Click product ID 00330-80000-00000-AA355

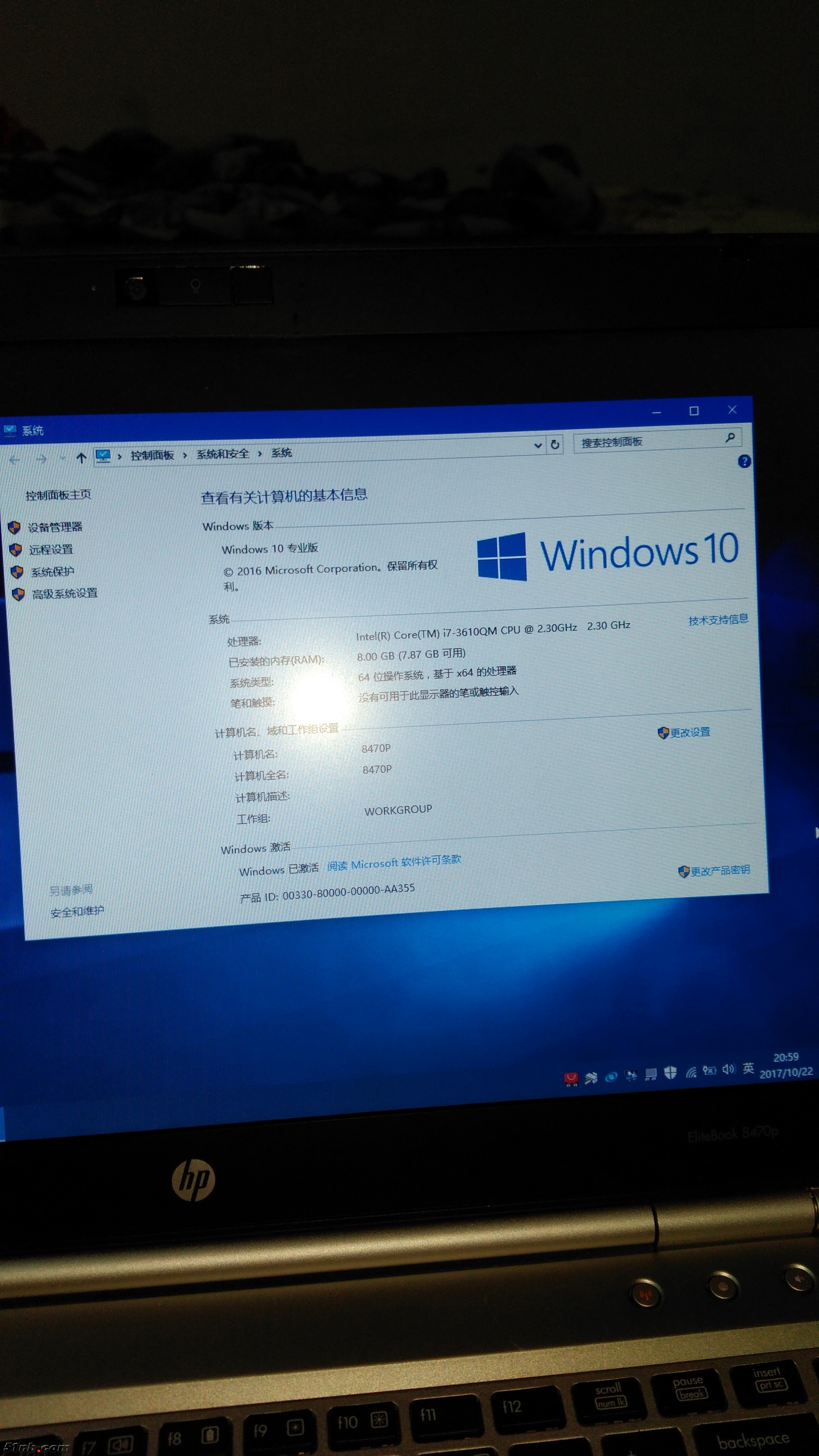pyautogui.click(x=349, y=893)
